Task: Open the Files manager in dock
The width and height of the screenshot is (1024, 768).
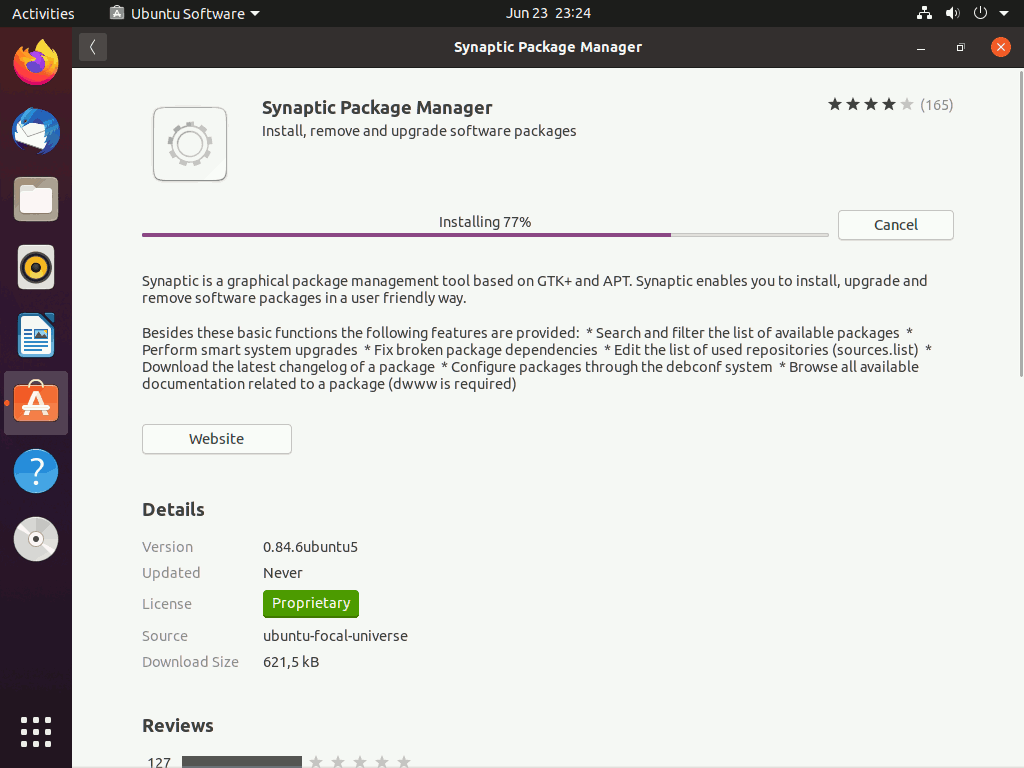Action: (36, 199)
